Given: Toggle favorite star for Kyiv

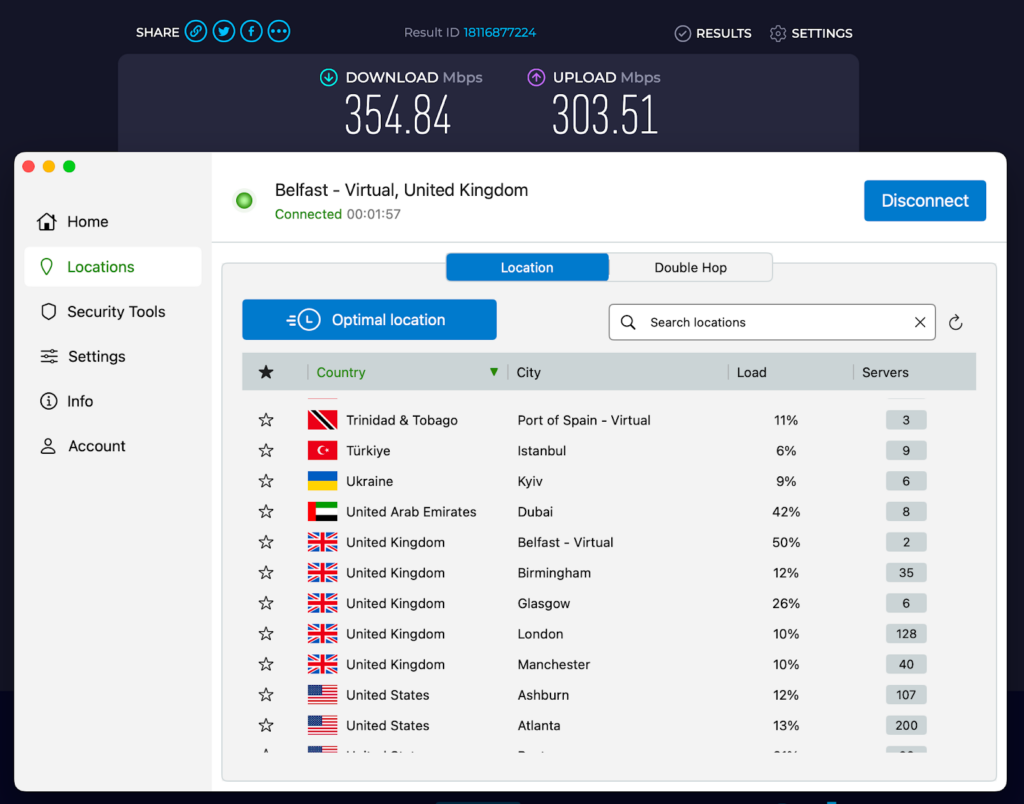Looking at the screenshot, I should (266, 481).
